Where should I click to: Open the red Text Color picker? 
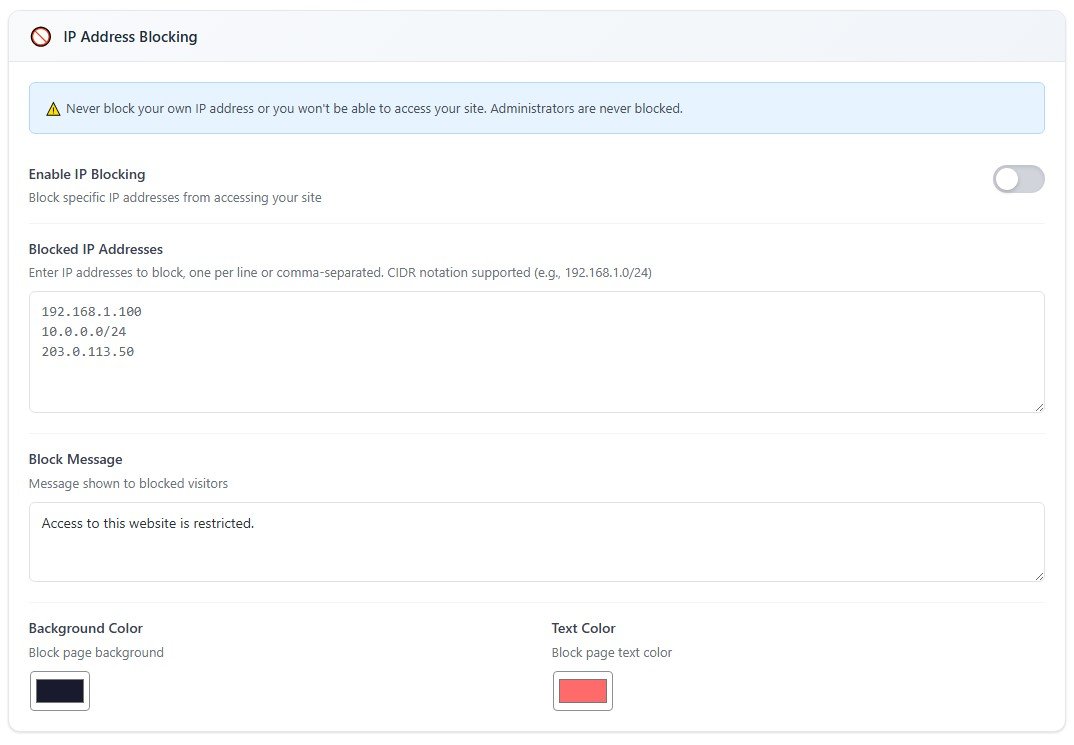coord(582,690)
